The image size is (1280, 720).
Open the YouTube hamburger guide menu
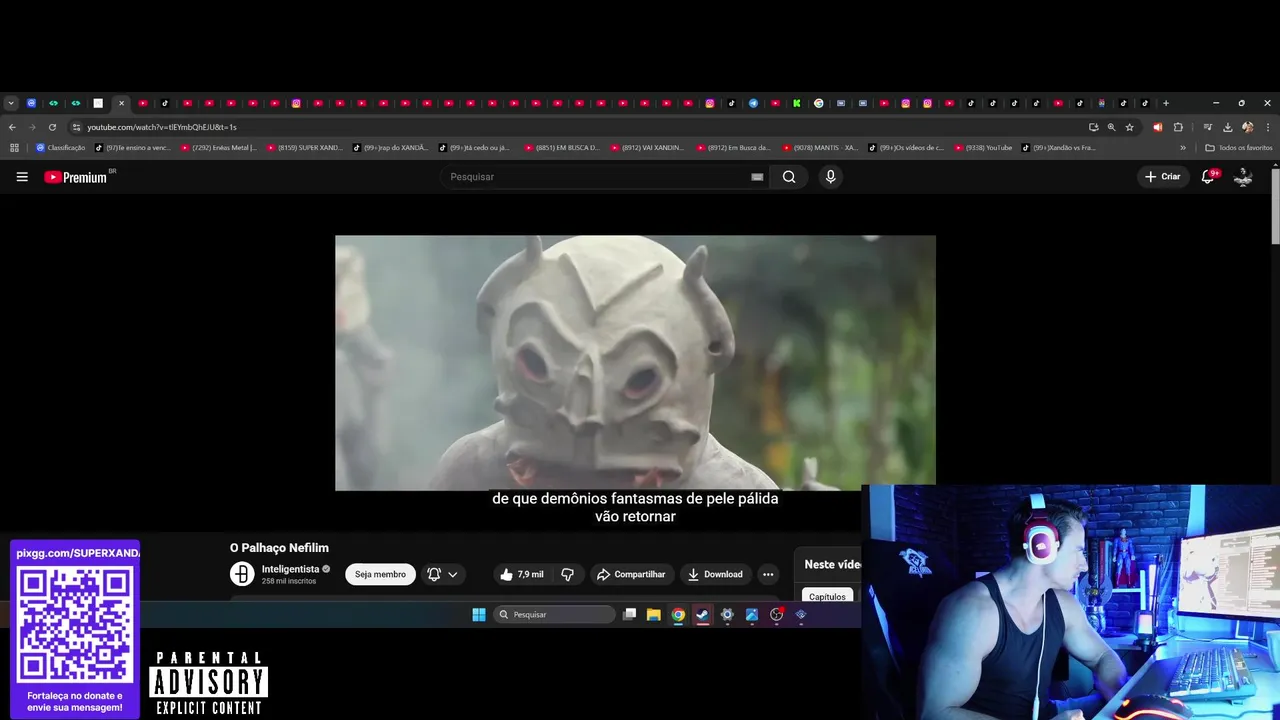pyautogui.click(x=22, y=177)
